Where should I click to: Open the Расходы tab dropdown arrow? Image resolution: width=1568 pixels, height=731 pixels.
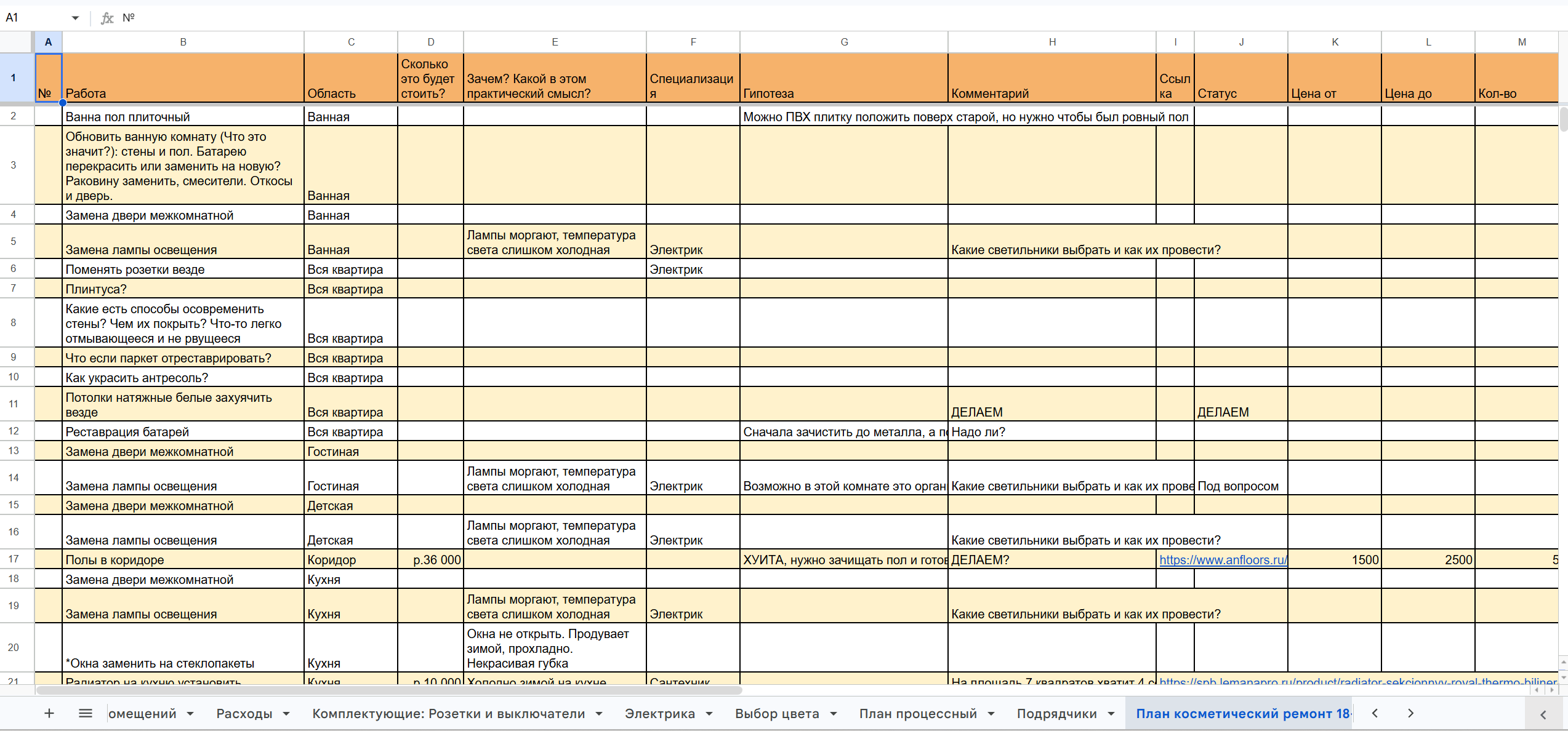[x=286, y=714]
